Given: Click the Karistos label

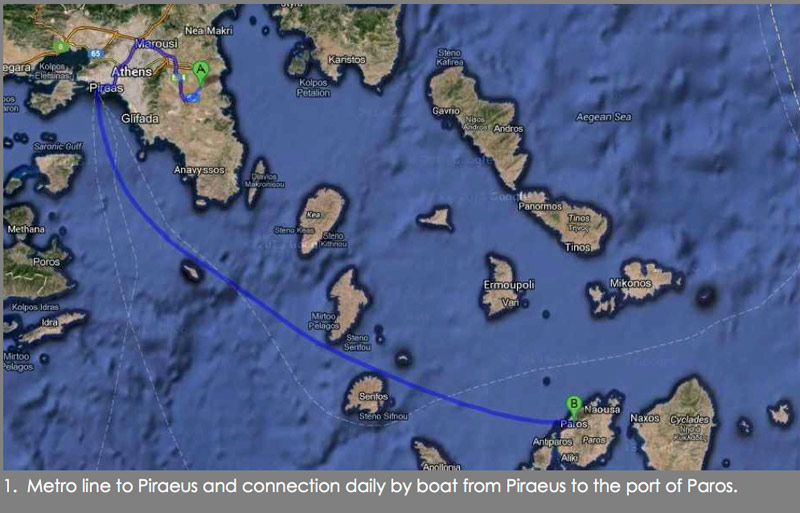Looking at the screenshot, I should [x=347, y=60].
